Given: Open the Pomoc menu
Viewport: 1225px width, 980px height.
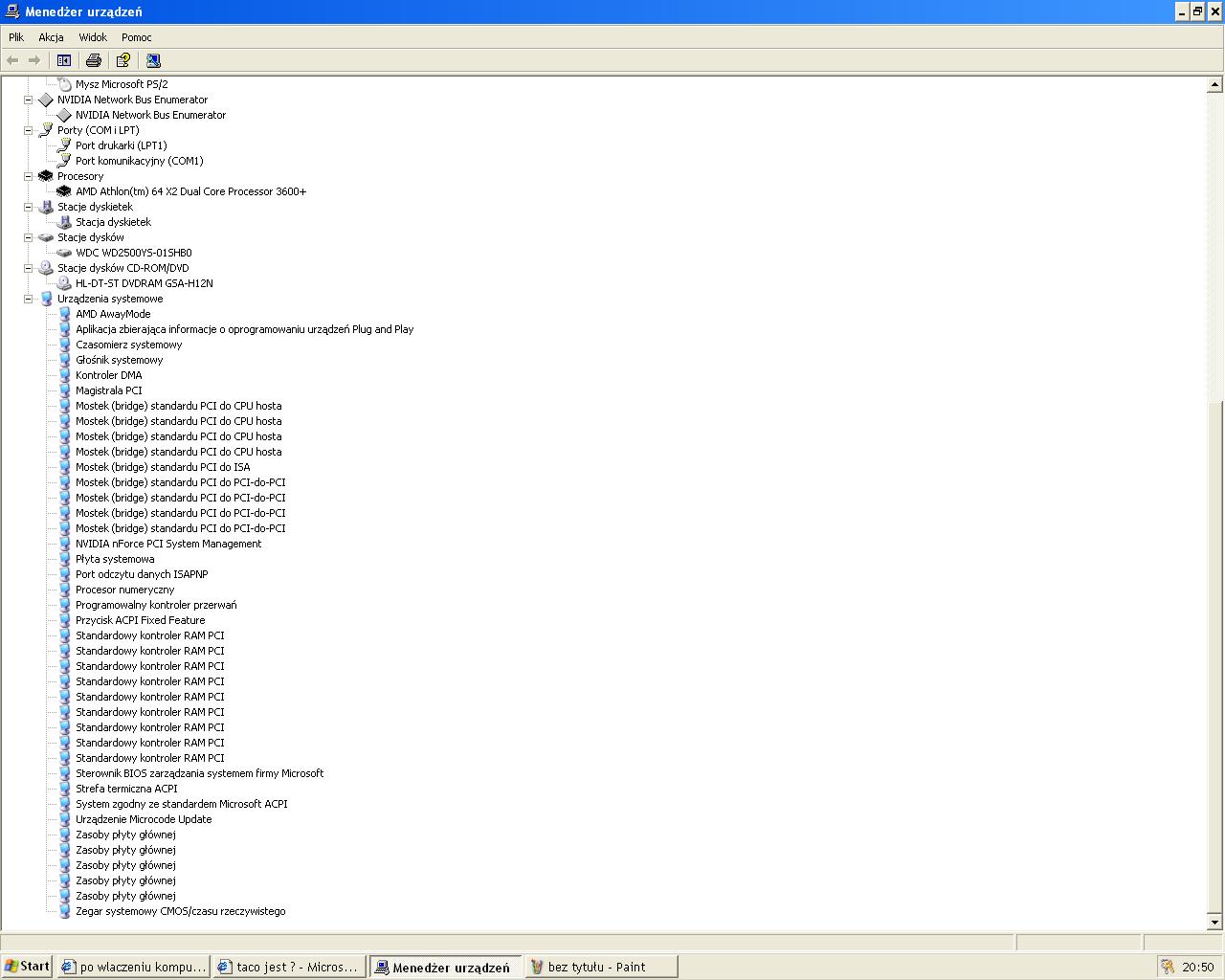Looking at the screenshot, I should (x=136, y=37).
